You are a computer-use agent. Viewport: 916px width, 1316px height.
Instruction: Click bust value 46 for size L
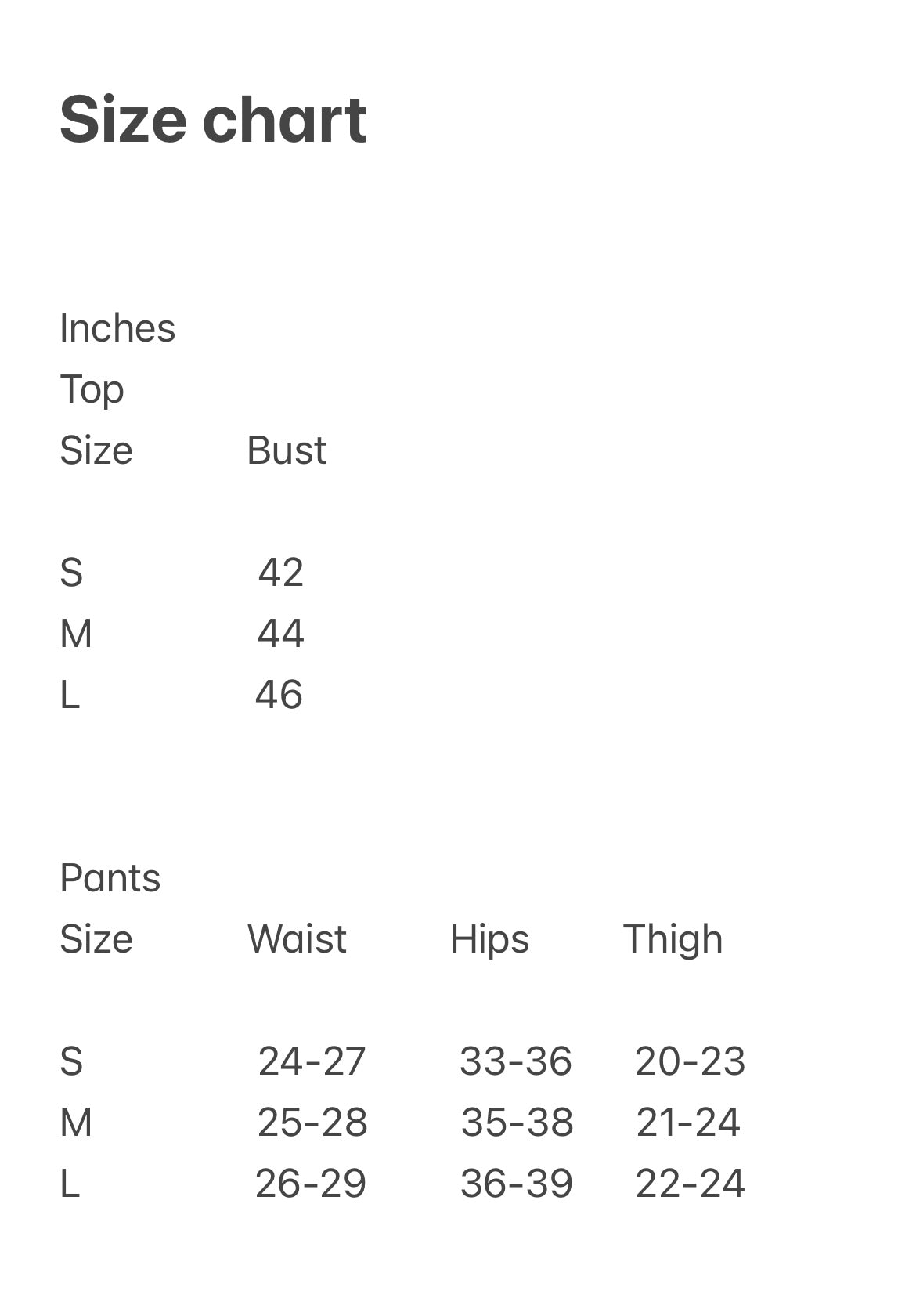coord(279,695)
